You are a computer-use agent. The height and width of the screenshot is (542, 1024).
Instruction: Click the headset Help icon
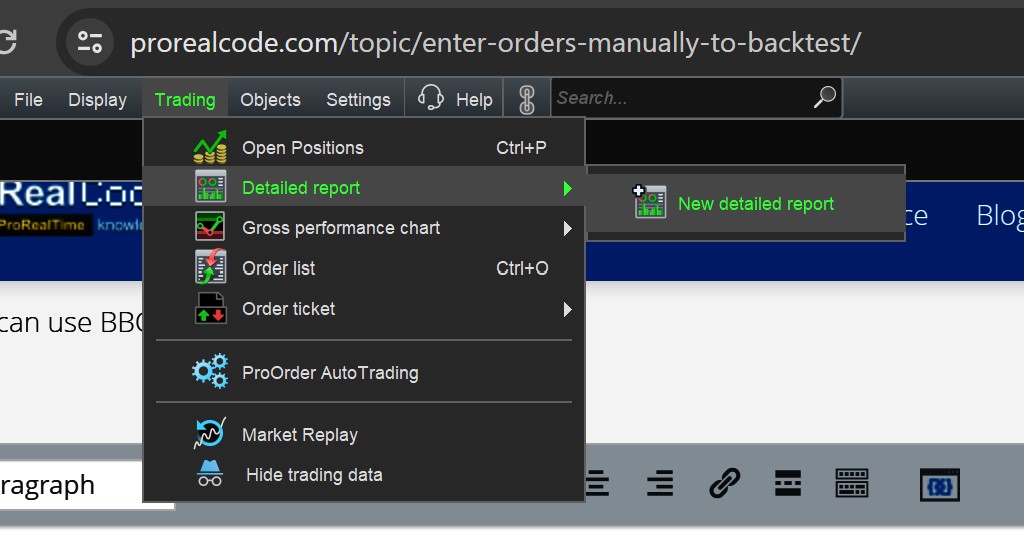coord(431,98)
